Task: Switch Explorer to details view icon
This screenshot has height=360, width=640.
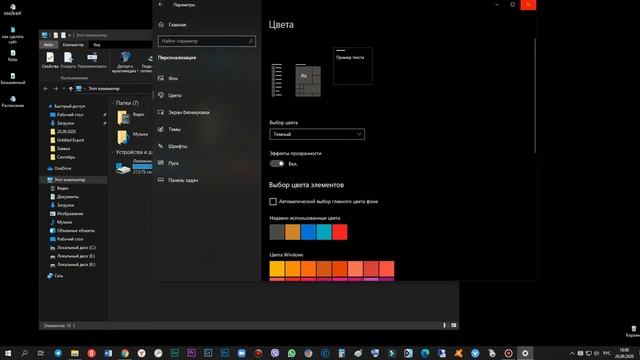Action: (x=444, y=325)
